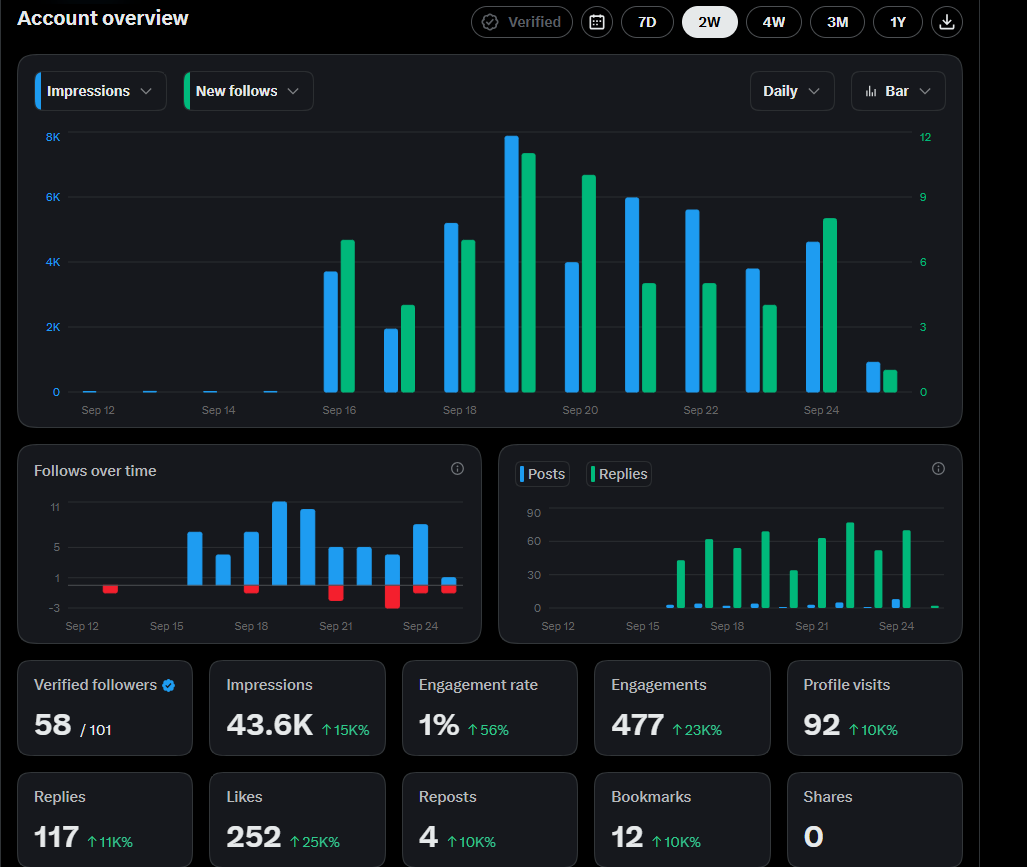Viewport: 1027px width, 867px height.
Task: Click the 8K impressions axis label
Action: tap(53, 137)
